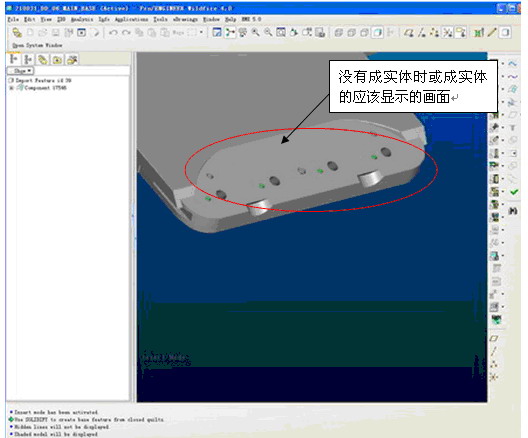Click the Zoom Out magnifier icon

pos(268,32)
